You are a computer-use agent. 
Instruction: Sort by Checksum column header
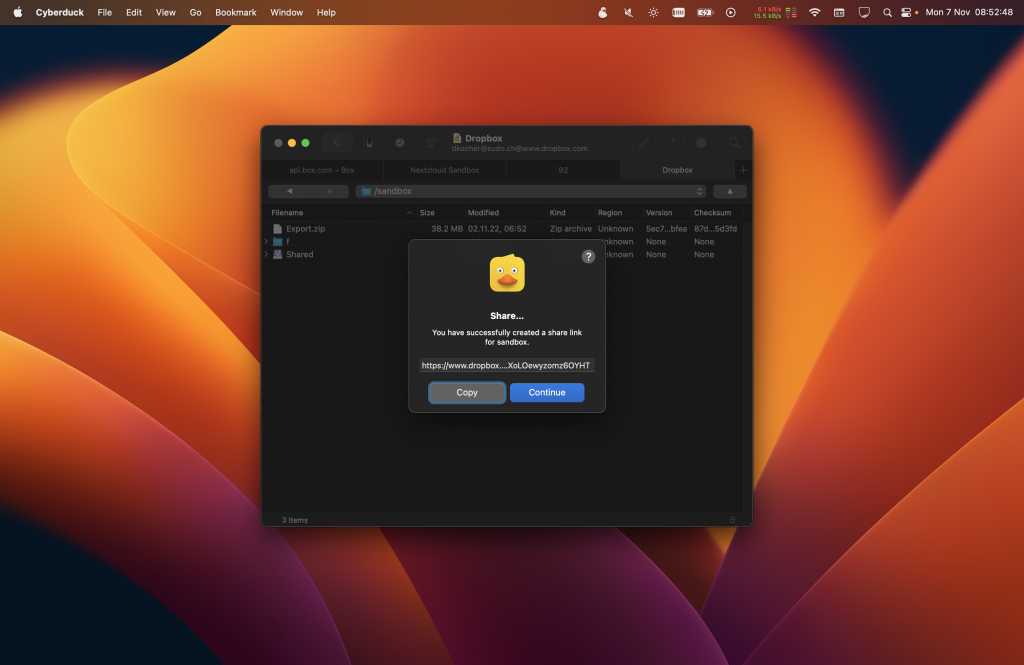716,213
